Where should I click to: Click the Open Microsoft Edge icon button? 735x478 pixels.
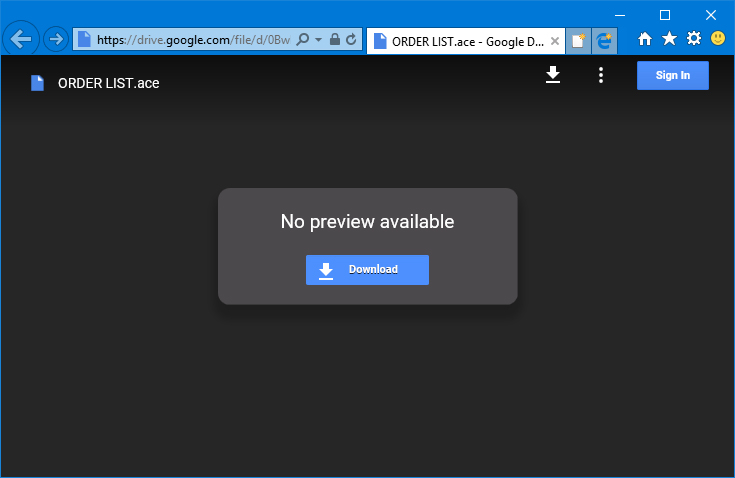pyautogui.click(x=604, y=41)
